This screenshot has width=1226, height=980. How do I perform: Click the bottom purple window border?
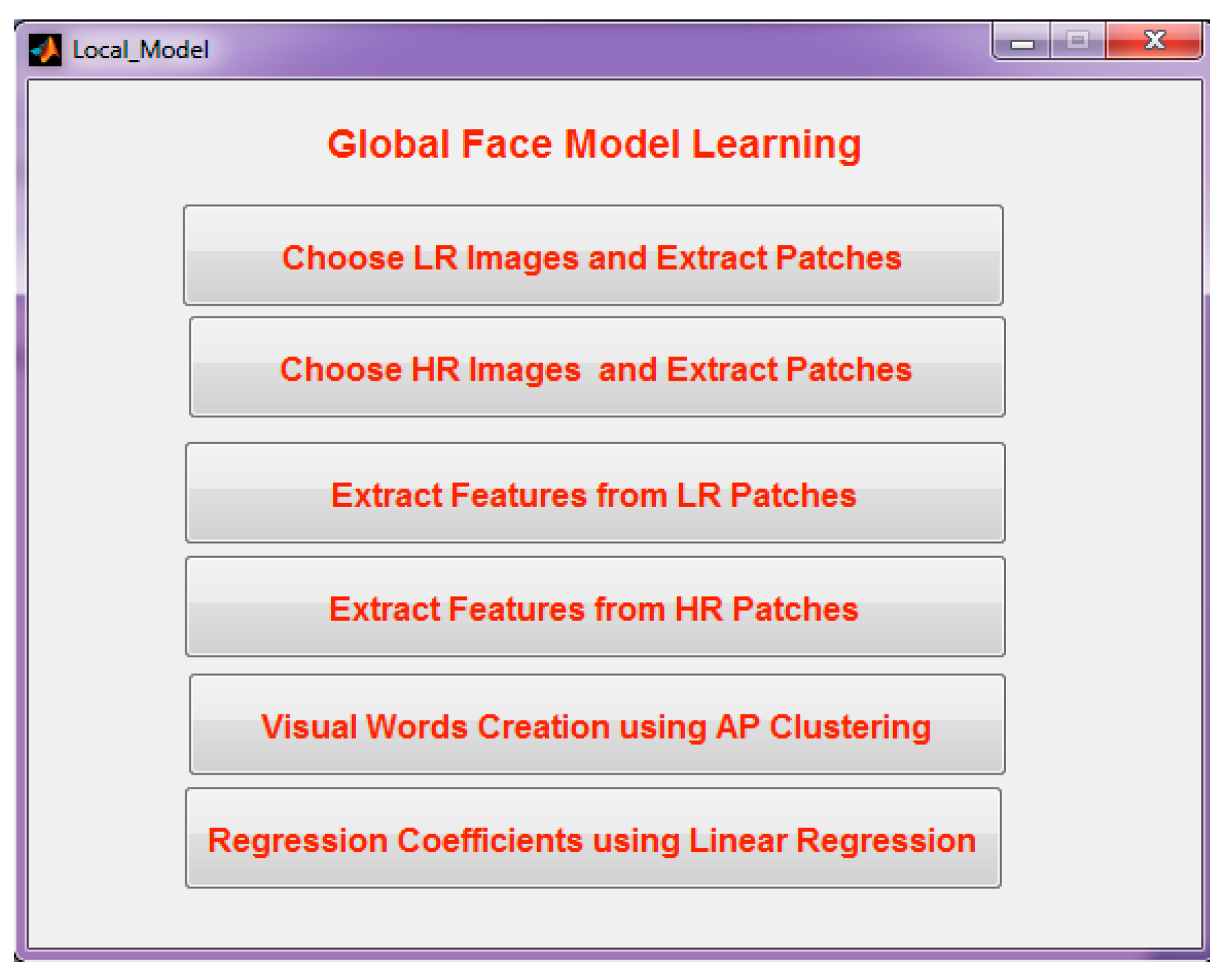coord(602,955)
